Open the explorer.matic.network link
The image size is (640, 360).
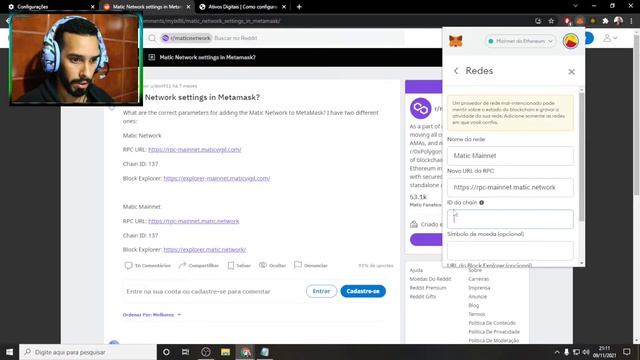tap(204, 250)
